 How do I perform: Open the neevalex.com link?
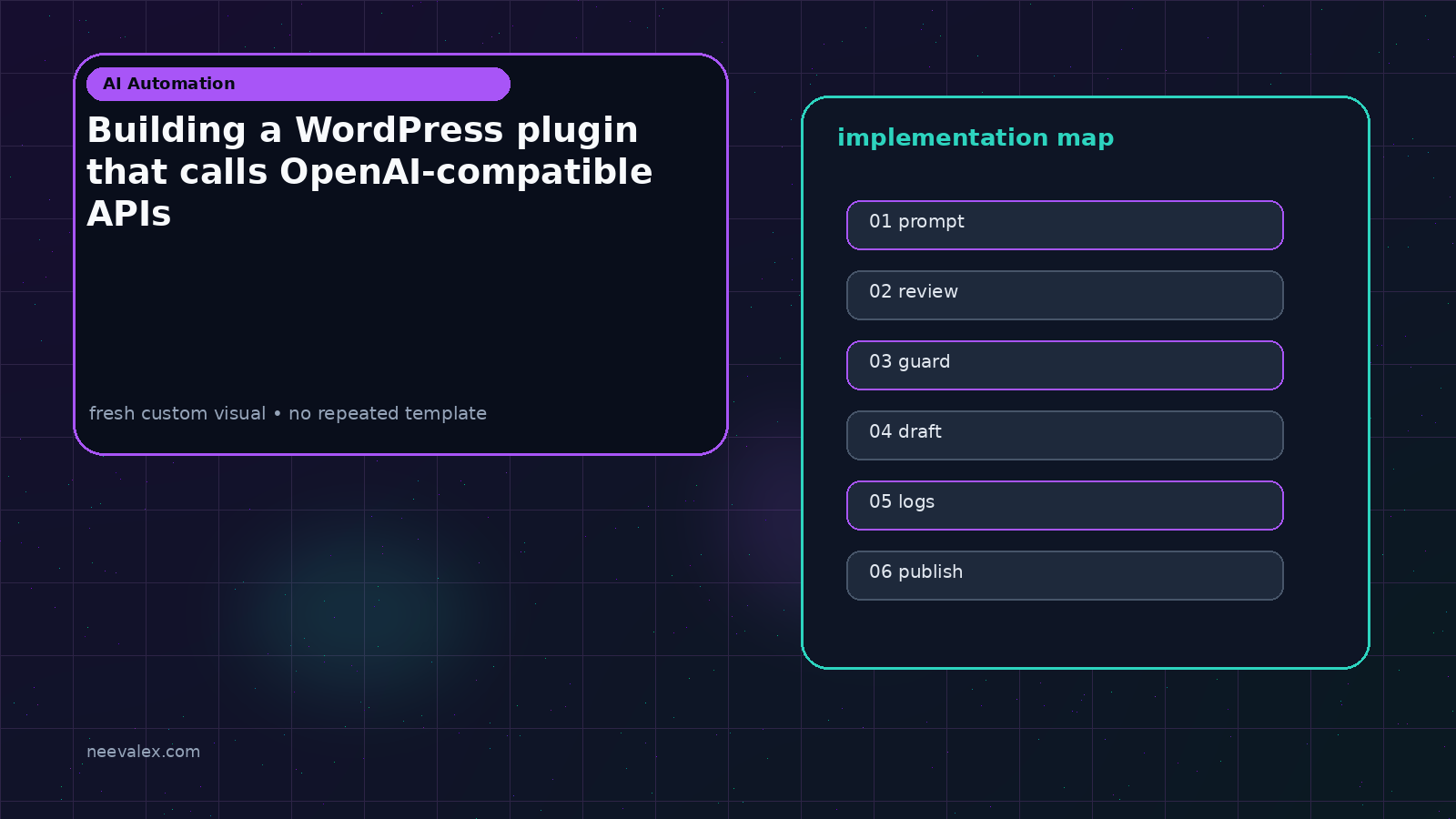pos(143,752)
